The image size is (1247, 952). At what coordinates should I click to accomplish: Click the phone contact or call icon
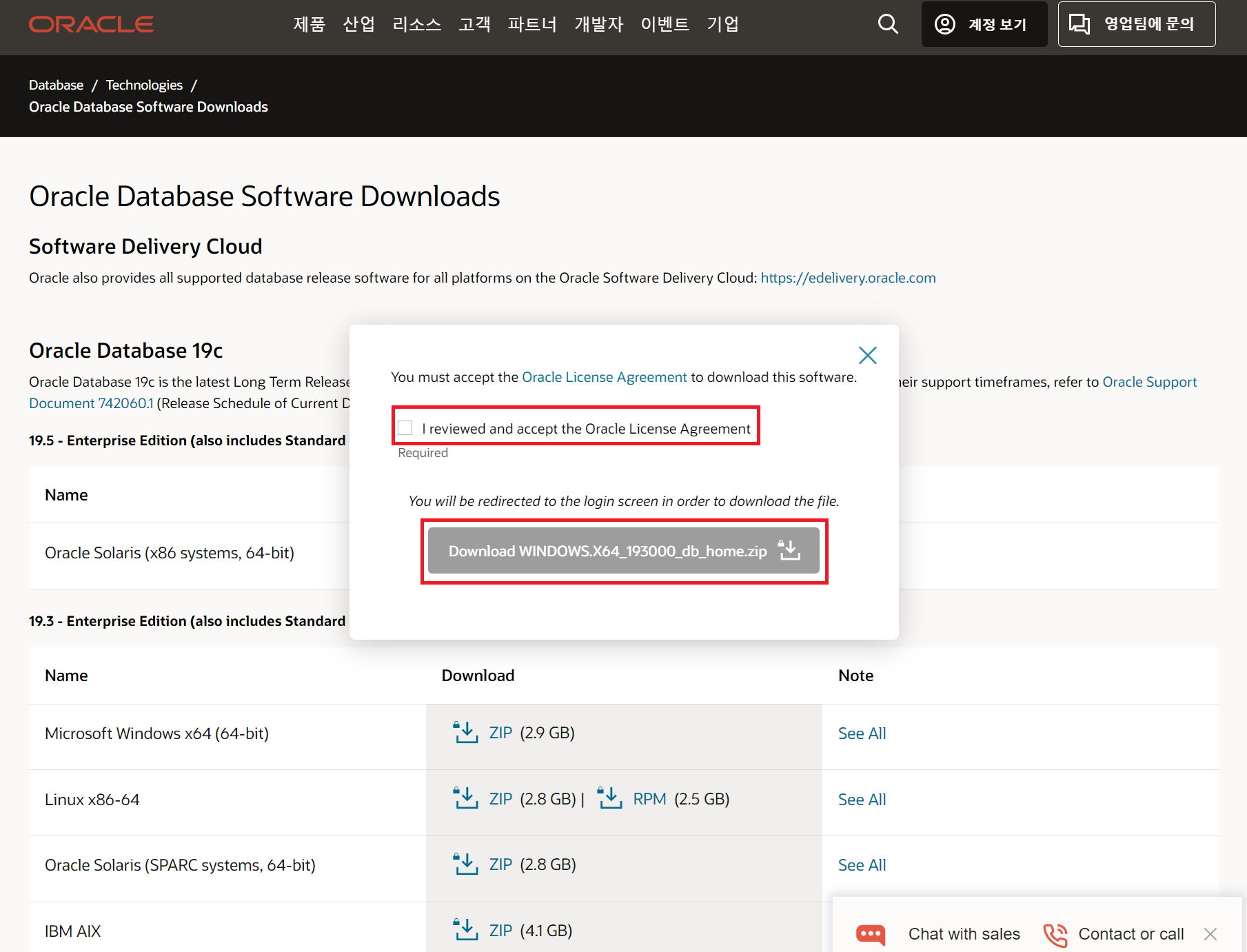click(1055, 935)
